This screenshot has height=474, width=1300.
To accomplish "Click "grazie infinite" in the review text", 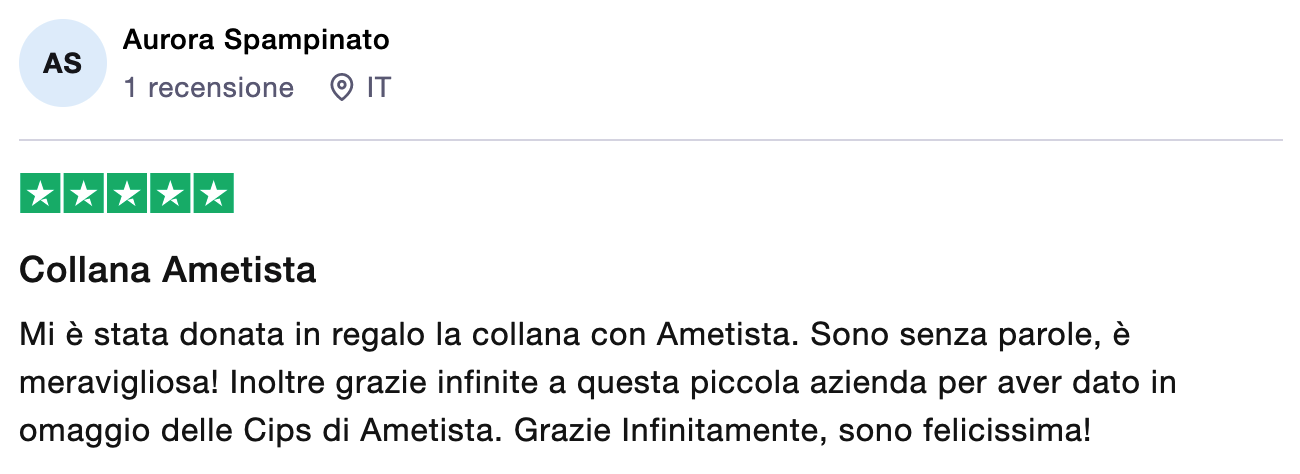I will [358, 383].
